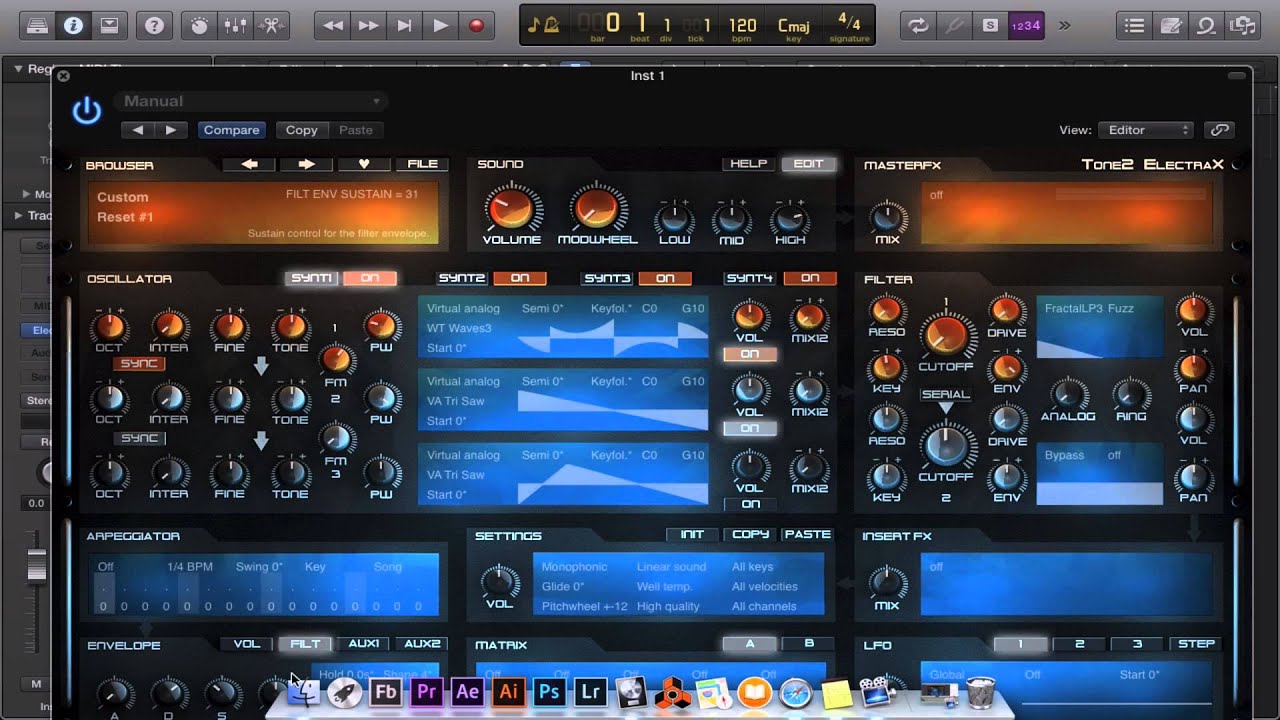Toggle SYNT3 ON button
Screen dimensions: 1280x720
pyautogui.click(x=665, y=278)
